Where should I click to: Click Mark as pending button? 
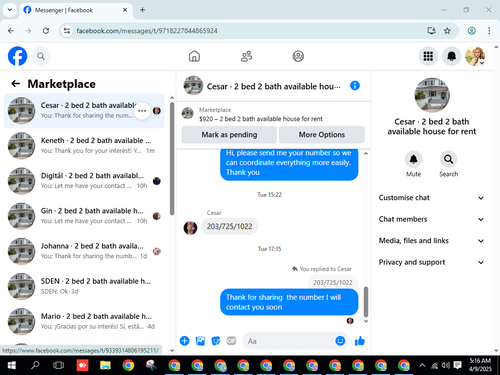click(x=229, y=135)
